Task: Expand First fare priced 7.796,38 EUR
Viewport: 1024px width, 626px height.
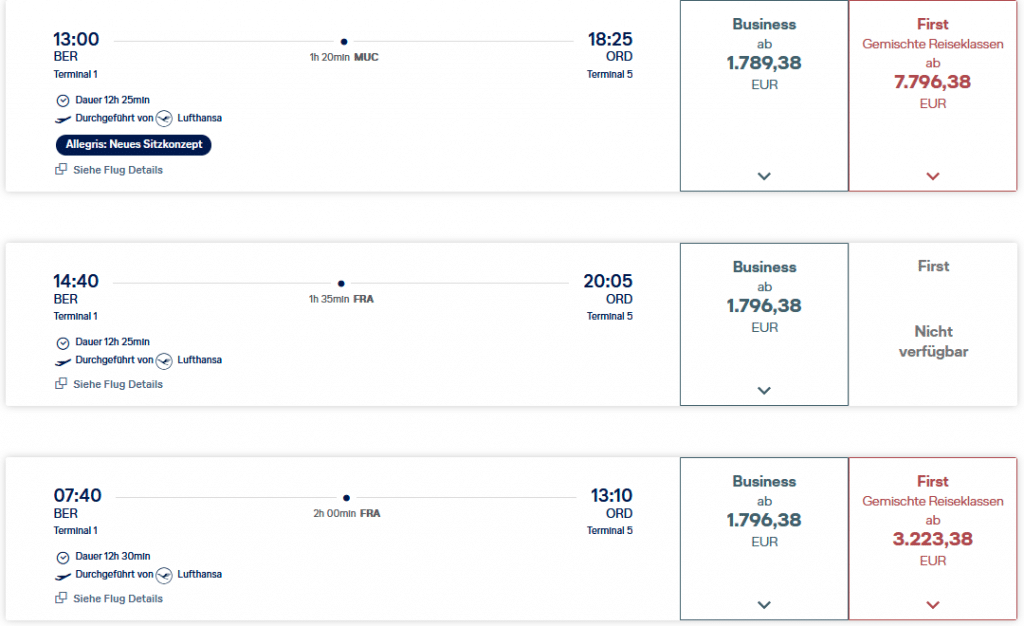Action: (933, 176)
